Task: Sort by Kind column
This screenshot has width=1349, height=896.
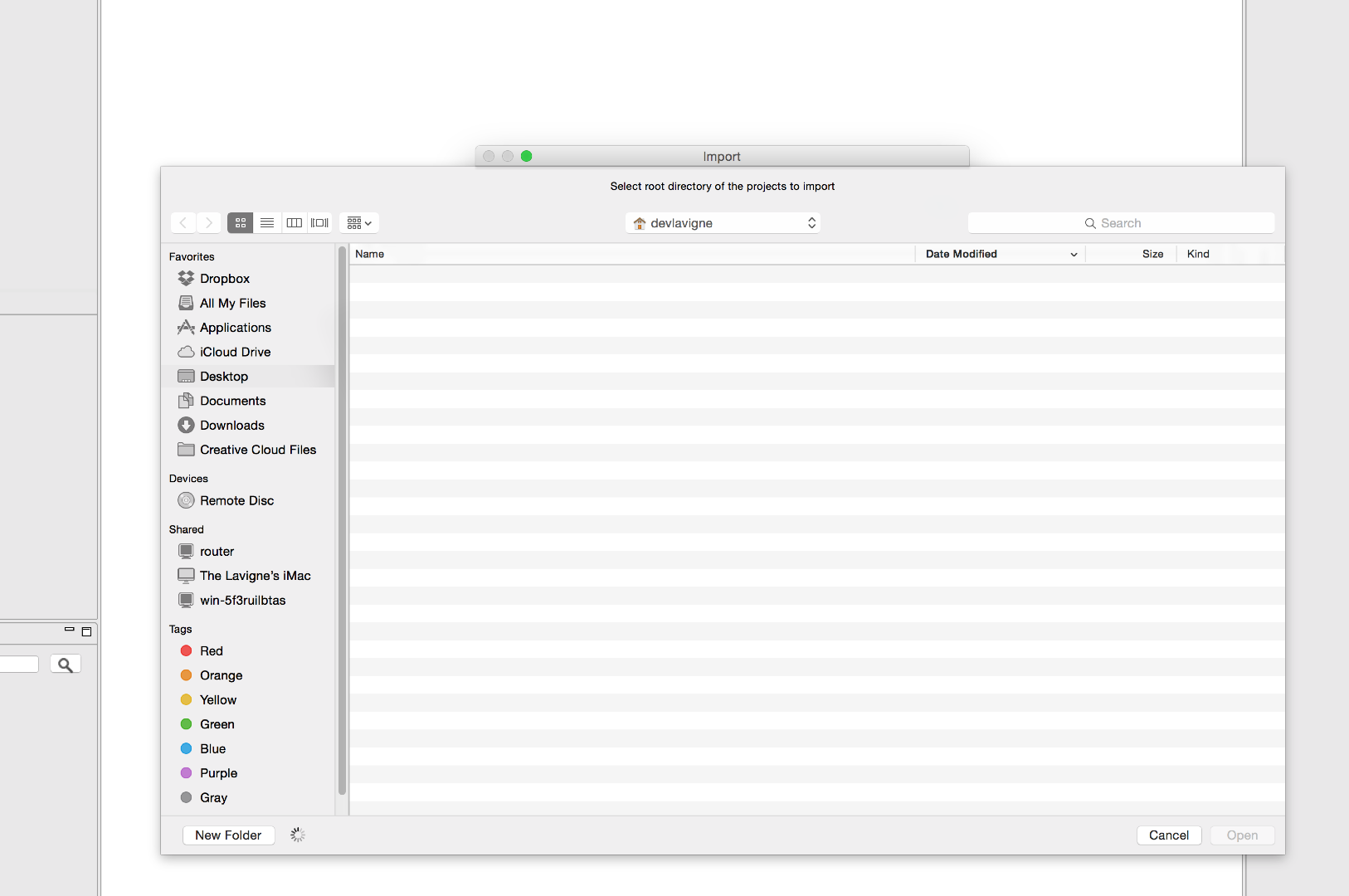Action: (1231, 254)
